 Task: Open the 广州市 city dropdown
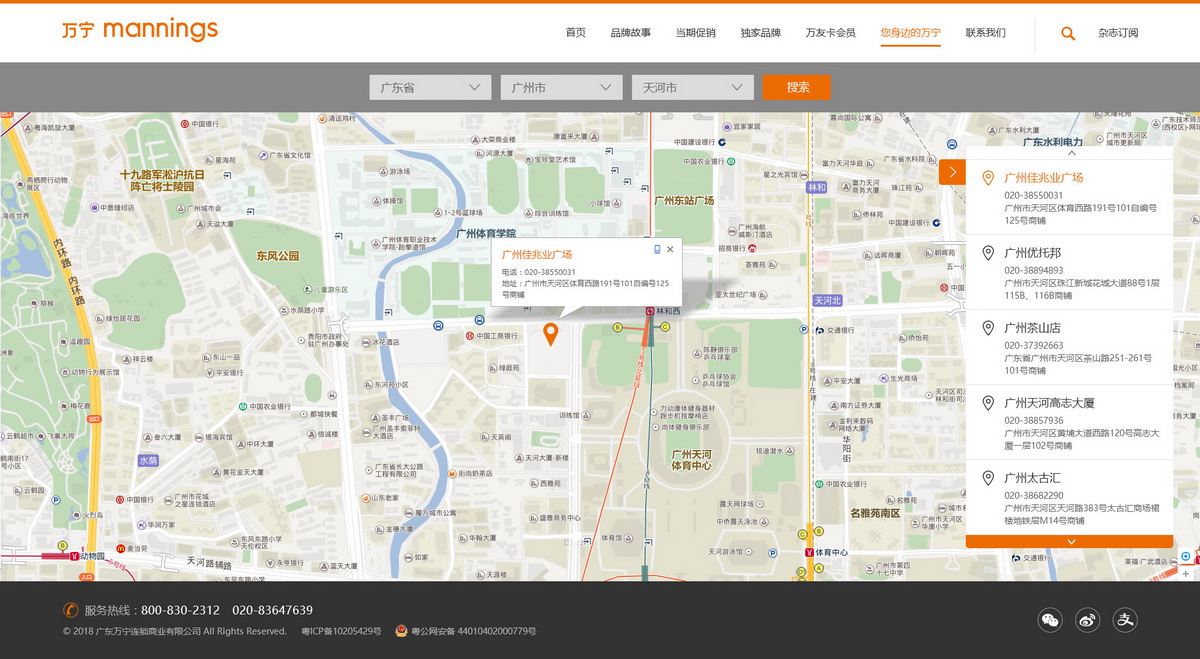click(x=561, y=87)
